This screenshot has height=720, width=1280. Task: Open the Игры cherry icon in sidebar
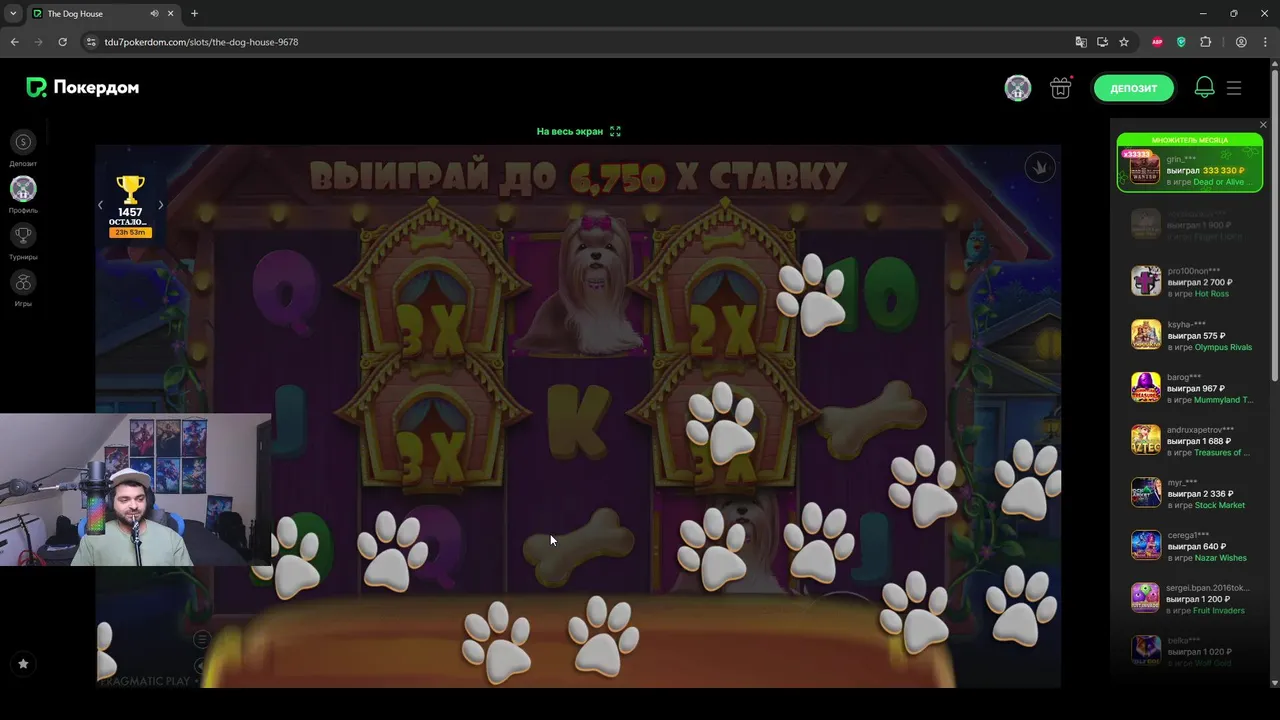[23, 282]
